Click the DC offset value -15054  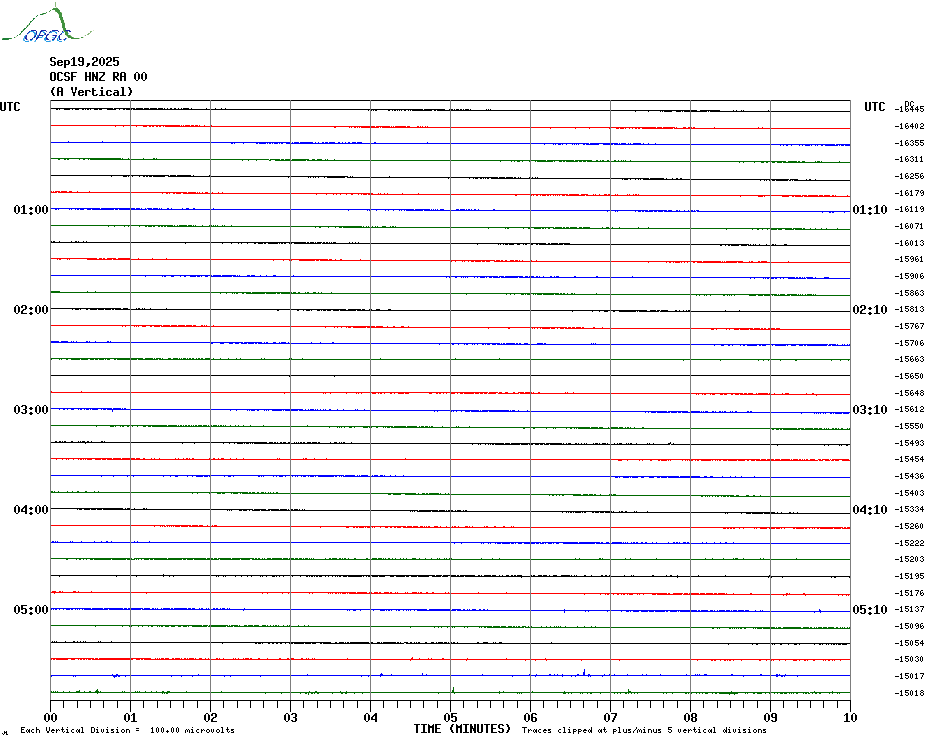(x=909, y=643)
